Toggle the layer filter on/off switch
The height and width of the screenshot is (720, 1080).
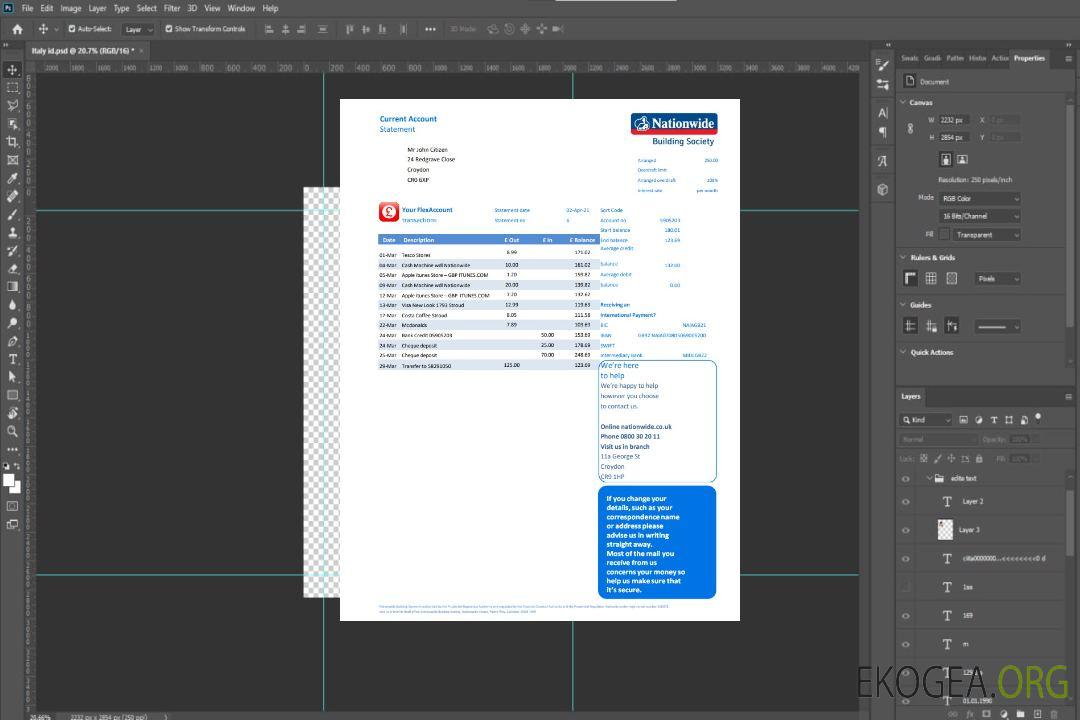pos(1038,418)
